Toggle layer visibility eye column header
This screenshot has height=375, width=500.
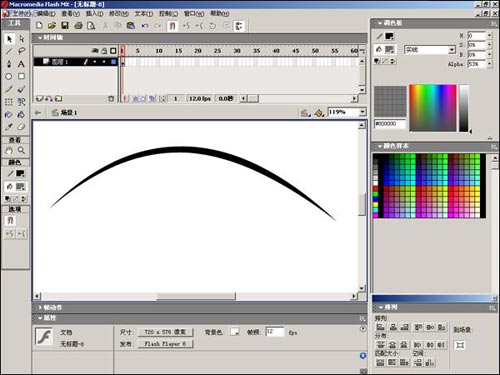(95, 51)
